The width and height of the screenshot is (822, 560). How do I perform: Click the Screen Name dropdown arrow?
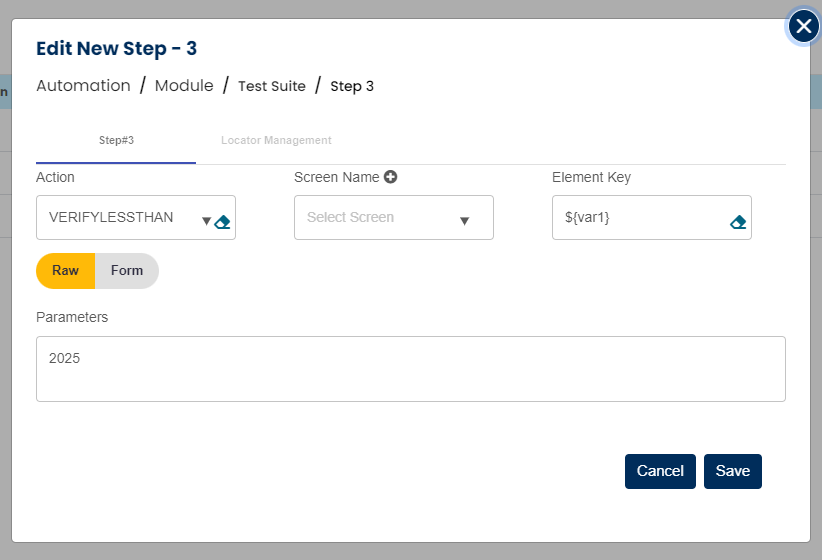pyautogui.click(x=464, y=222)
